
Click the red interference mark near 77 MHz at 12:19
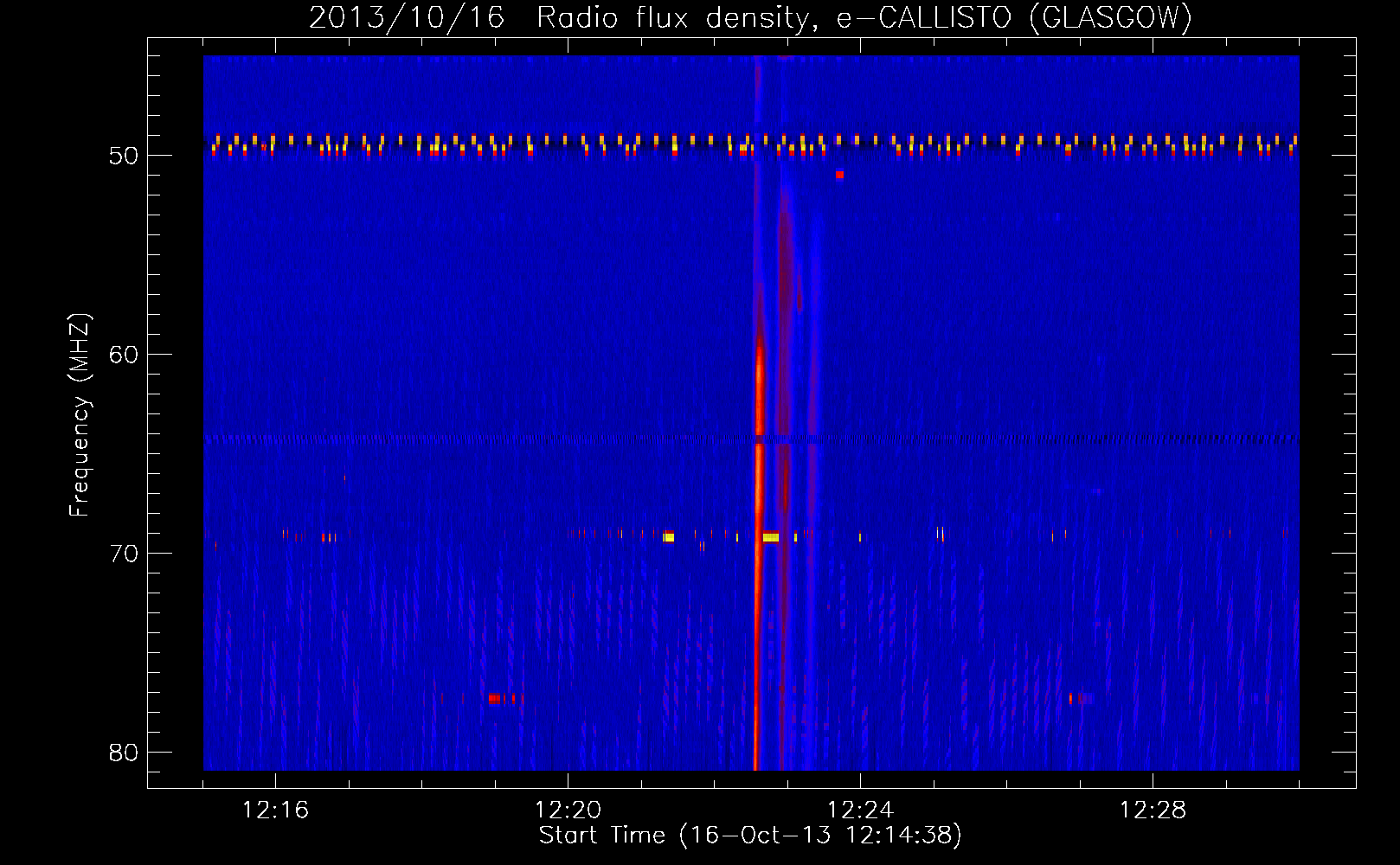[x=494, y=698]
